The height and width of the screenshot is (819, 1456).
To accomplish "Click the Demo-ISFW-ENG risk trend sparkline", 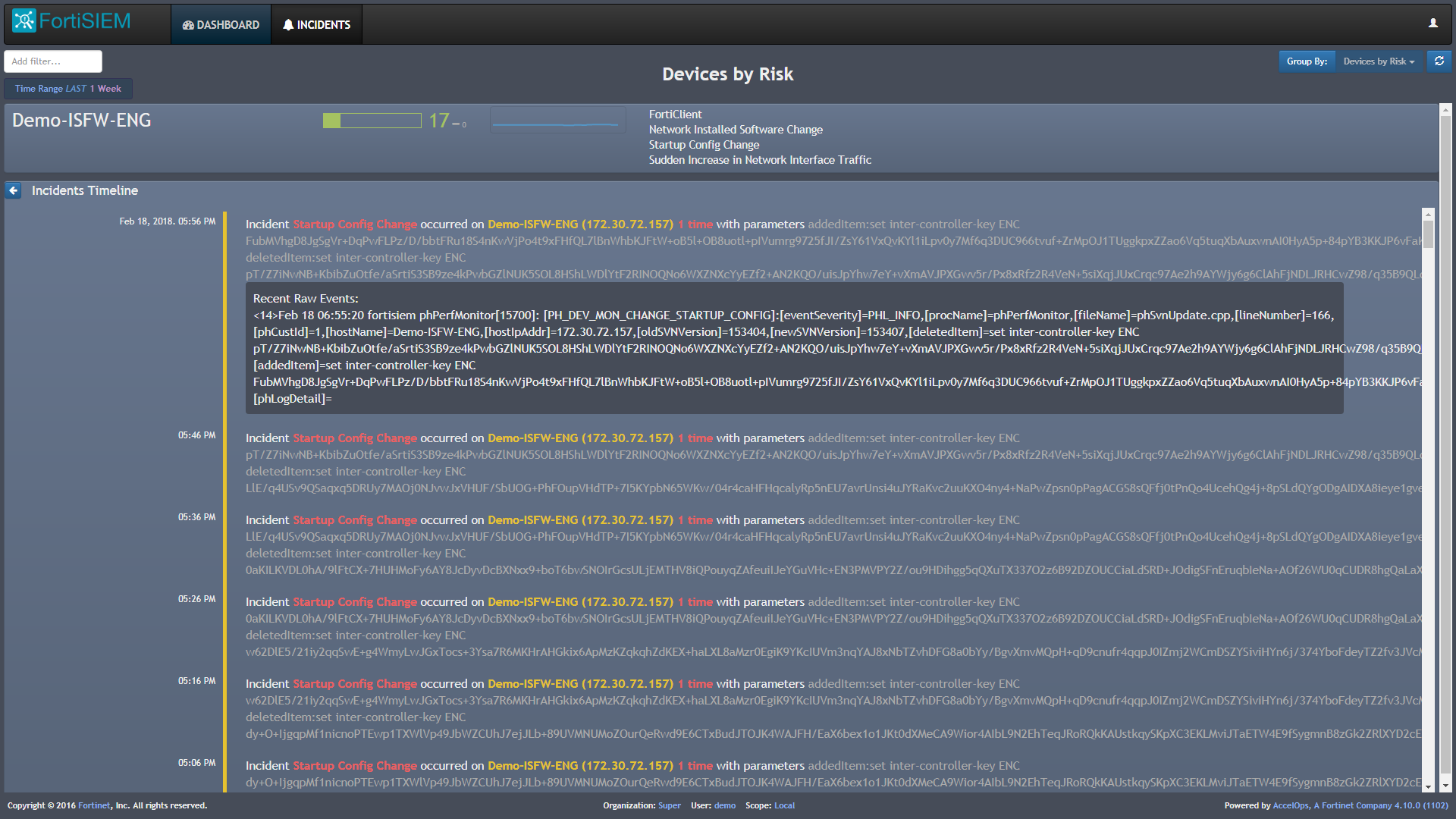I will click(557, 121).
